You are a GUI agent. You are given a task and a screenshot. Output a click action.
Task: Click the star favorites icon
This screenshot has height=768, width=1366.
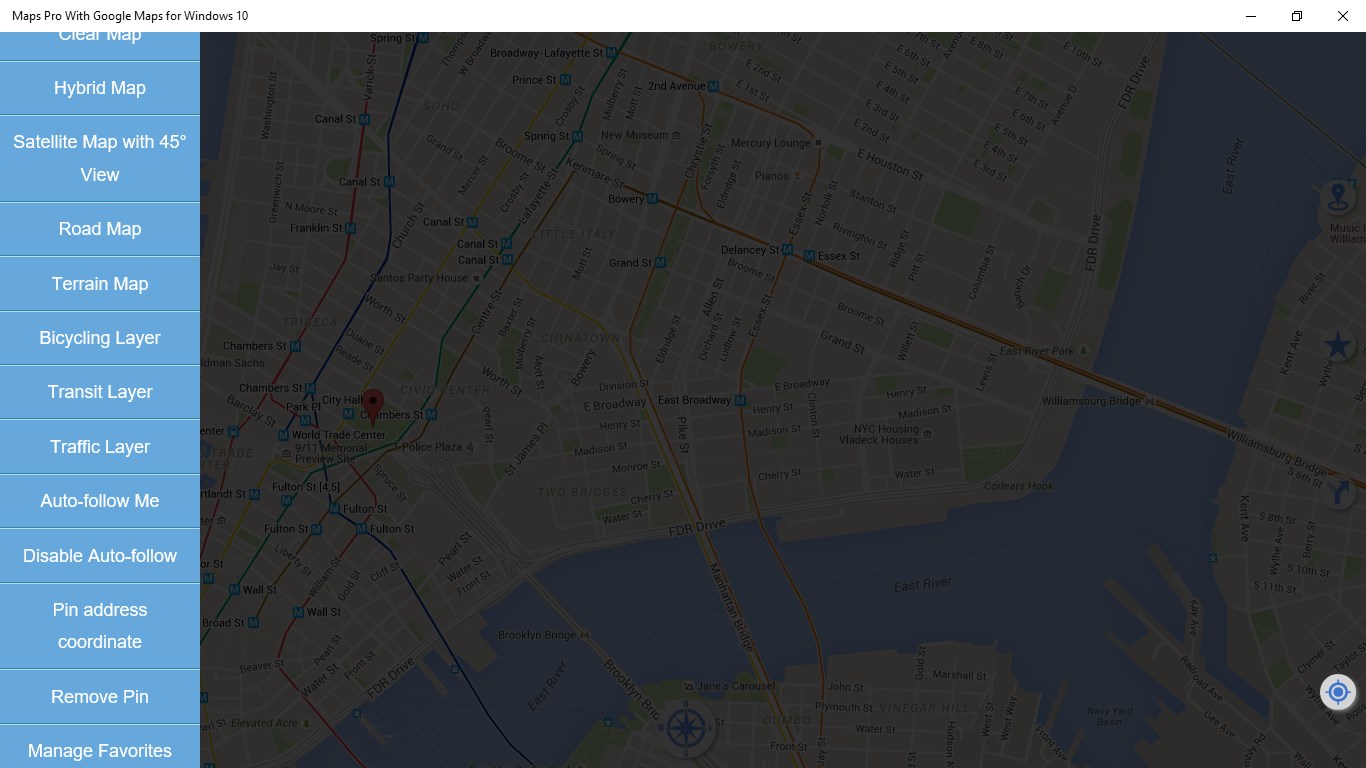(1338, 346)
